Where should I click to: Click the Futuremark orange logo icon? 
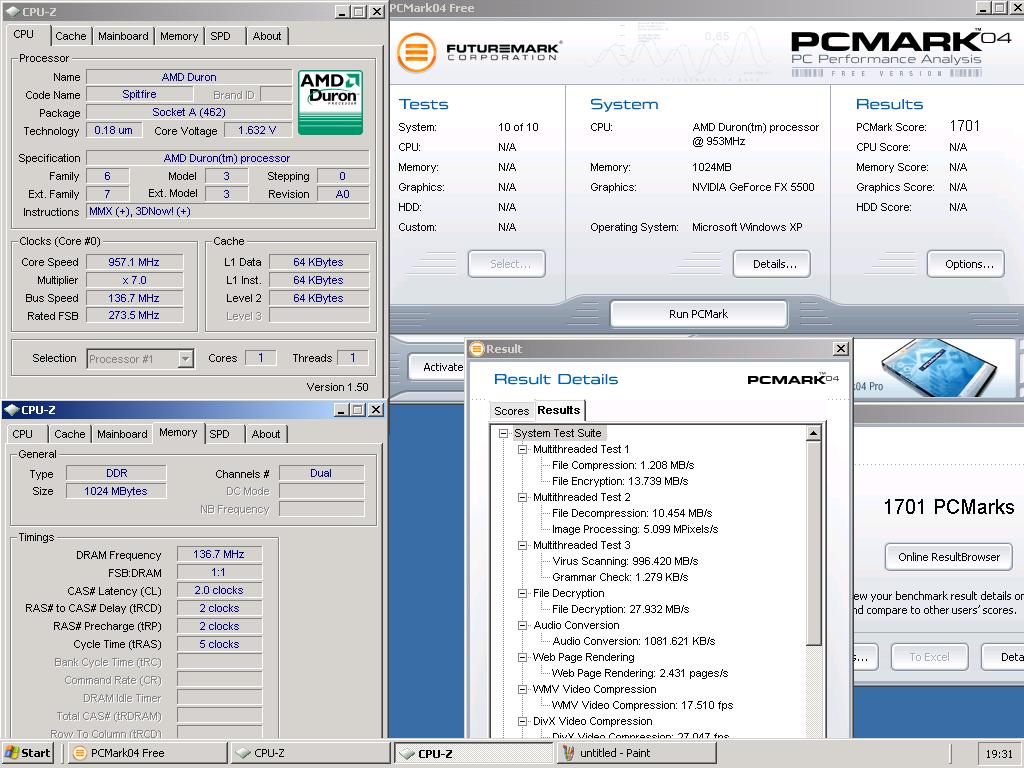417,52
